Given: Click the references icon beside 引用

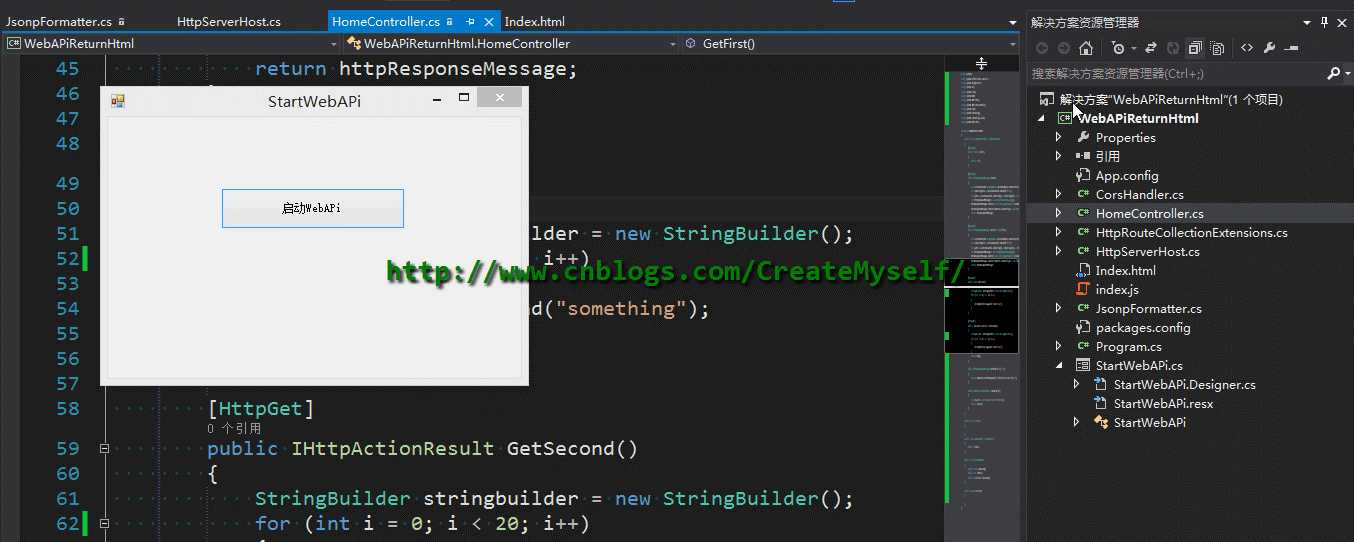Looking at the screenshot, I should [x=1083, y=156].
